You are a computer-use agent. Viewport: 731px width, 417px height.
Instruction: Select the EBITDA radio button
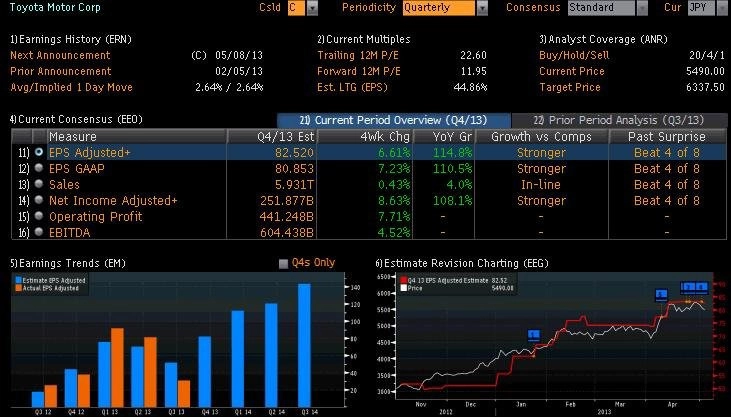39,232
